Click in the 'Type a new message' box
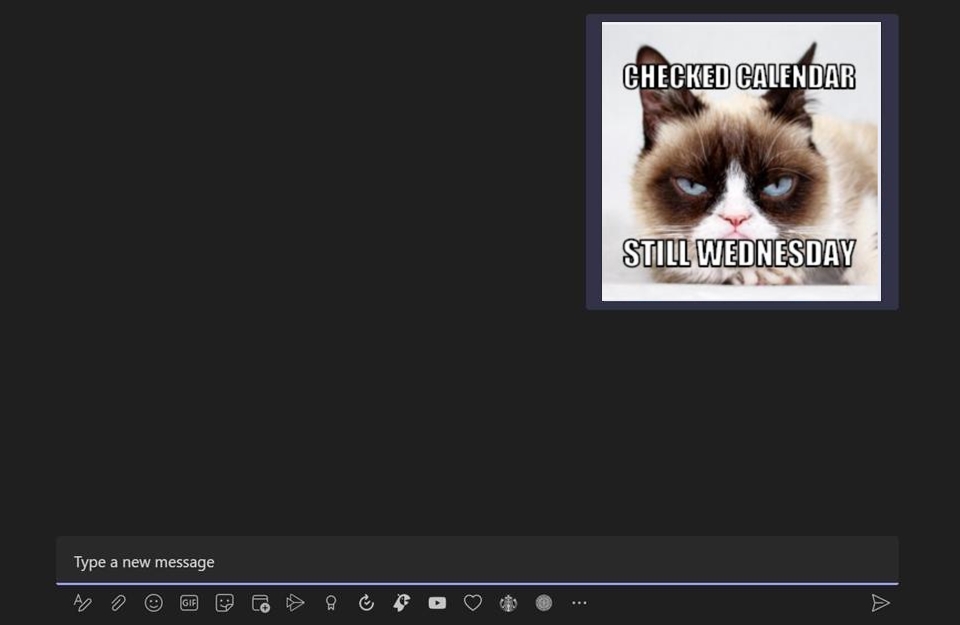Image resolution: width=960 pixels, height=625 pixels. [476, 561]
